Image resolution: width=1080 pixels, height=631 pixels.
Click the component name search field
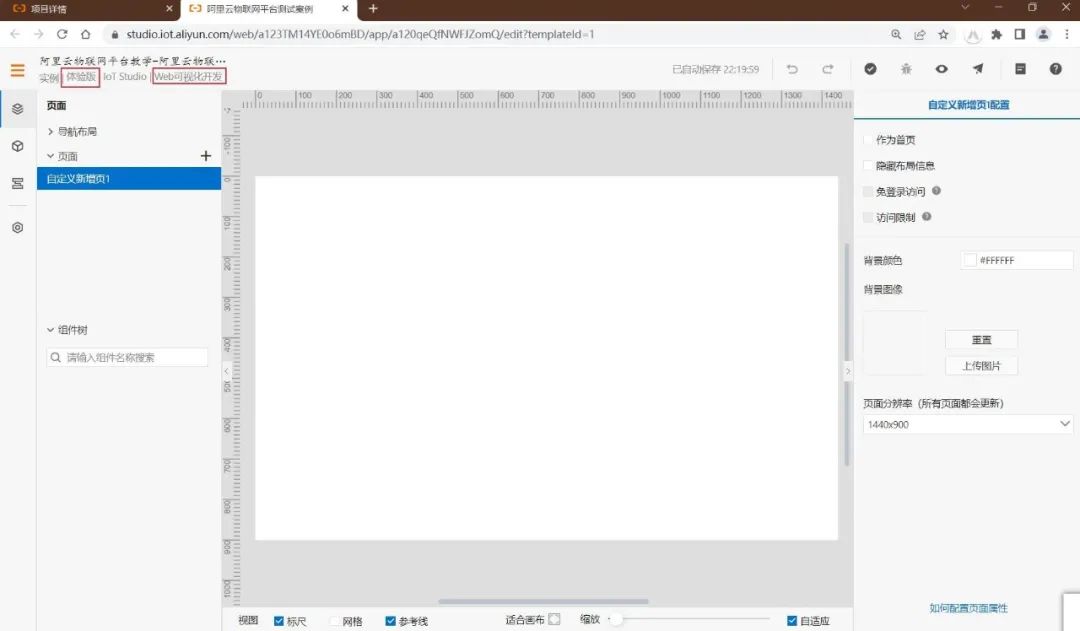point(127,357)
